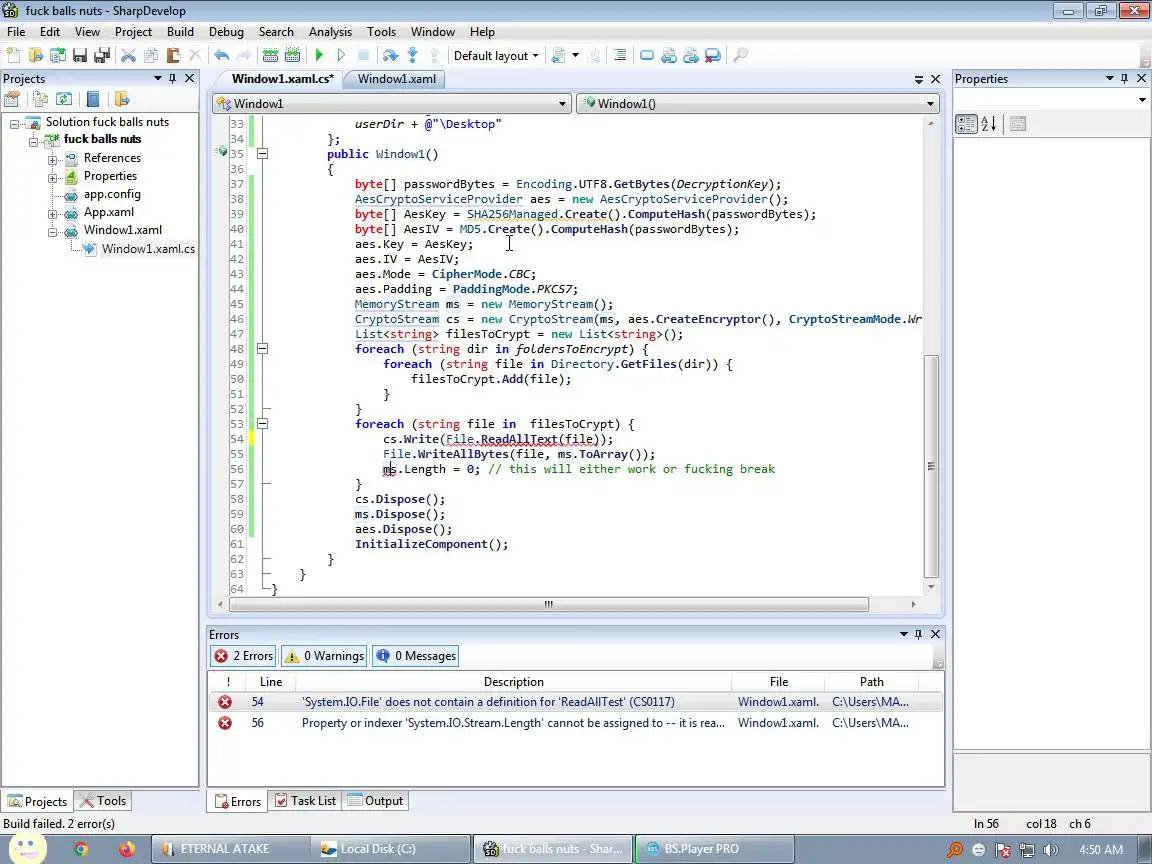Viewport: 1152px width, 864px height.
Task: Click the Projects panel refresh icon
Action: [64, 99]
